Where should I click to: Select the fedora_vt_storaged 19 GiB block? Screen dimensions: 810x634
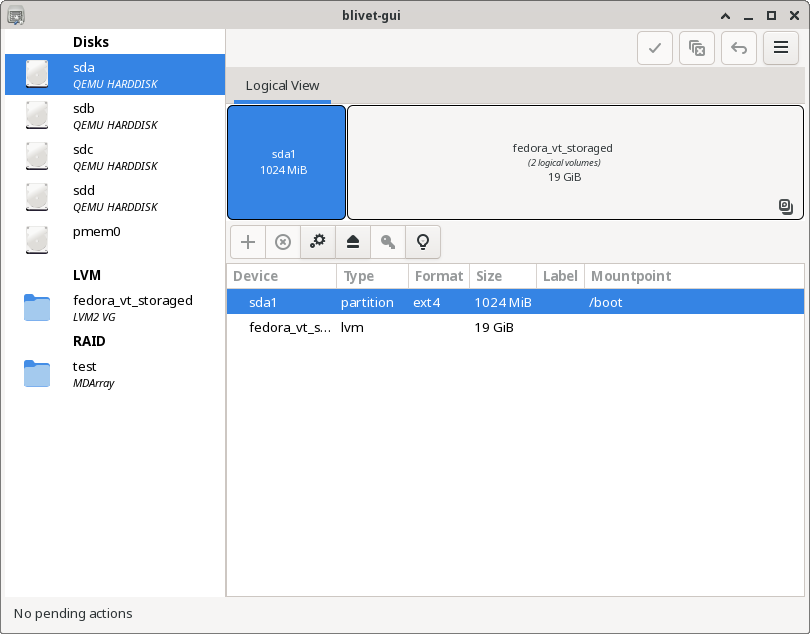575,162
